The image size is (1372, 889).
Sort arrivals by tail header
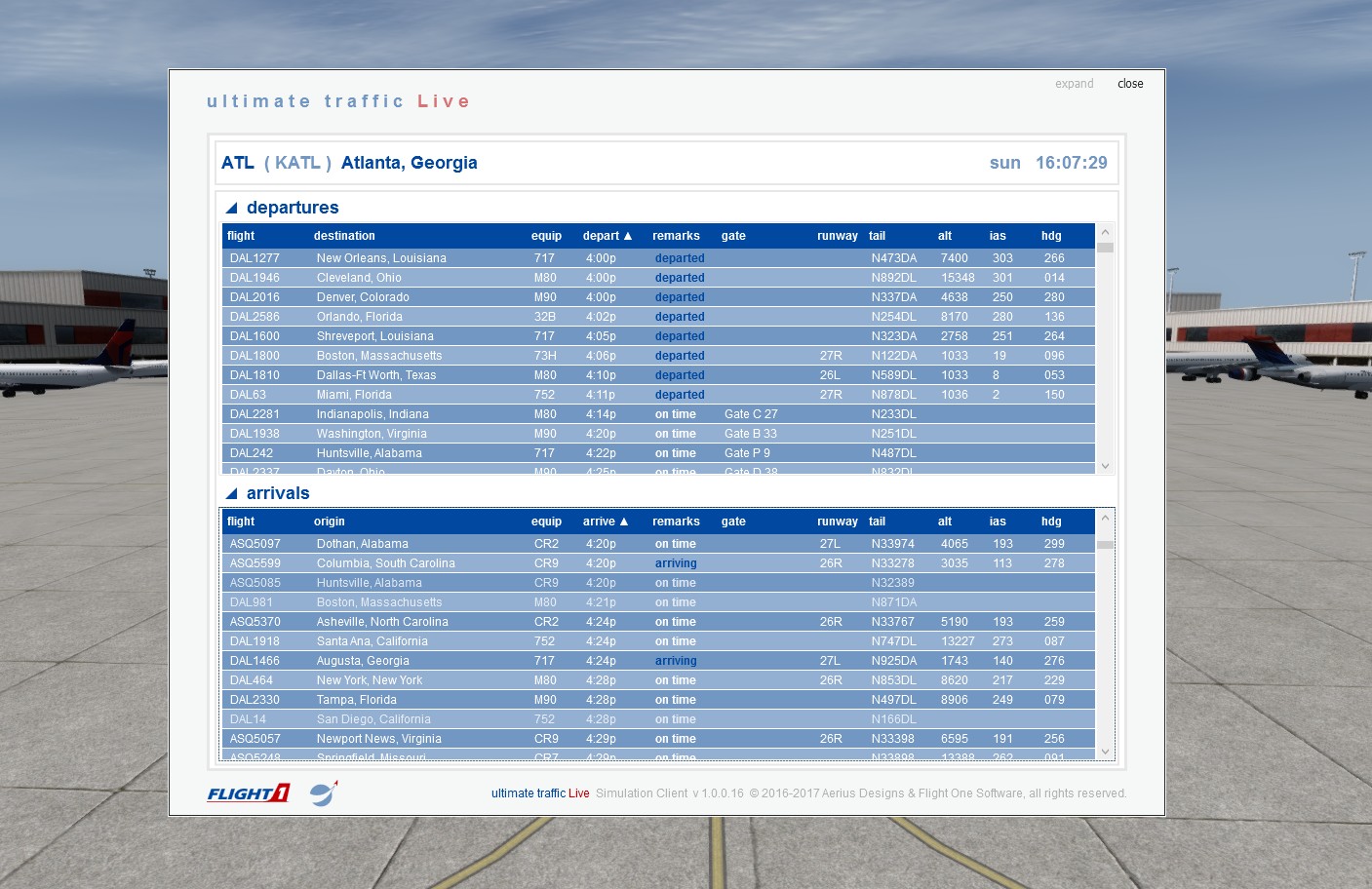tap(878, 522)
